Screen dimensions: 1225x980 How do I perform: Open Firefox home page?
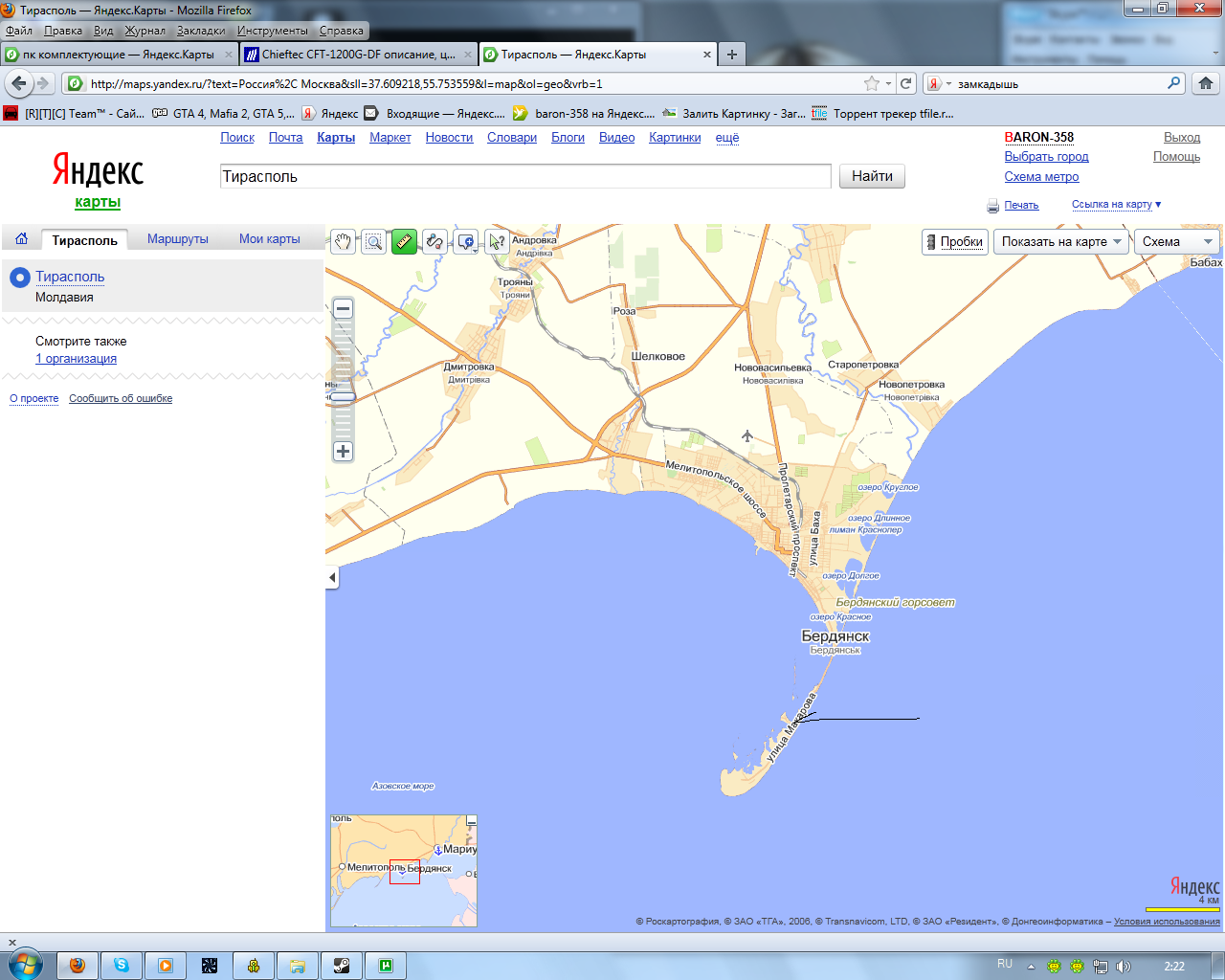(x=1206, y=83)
